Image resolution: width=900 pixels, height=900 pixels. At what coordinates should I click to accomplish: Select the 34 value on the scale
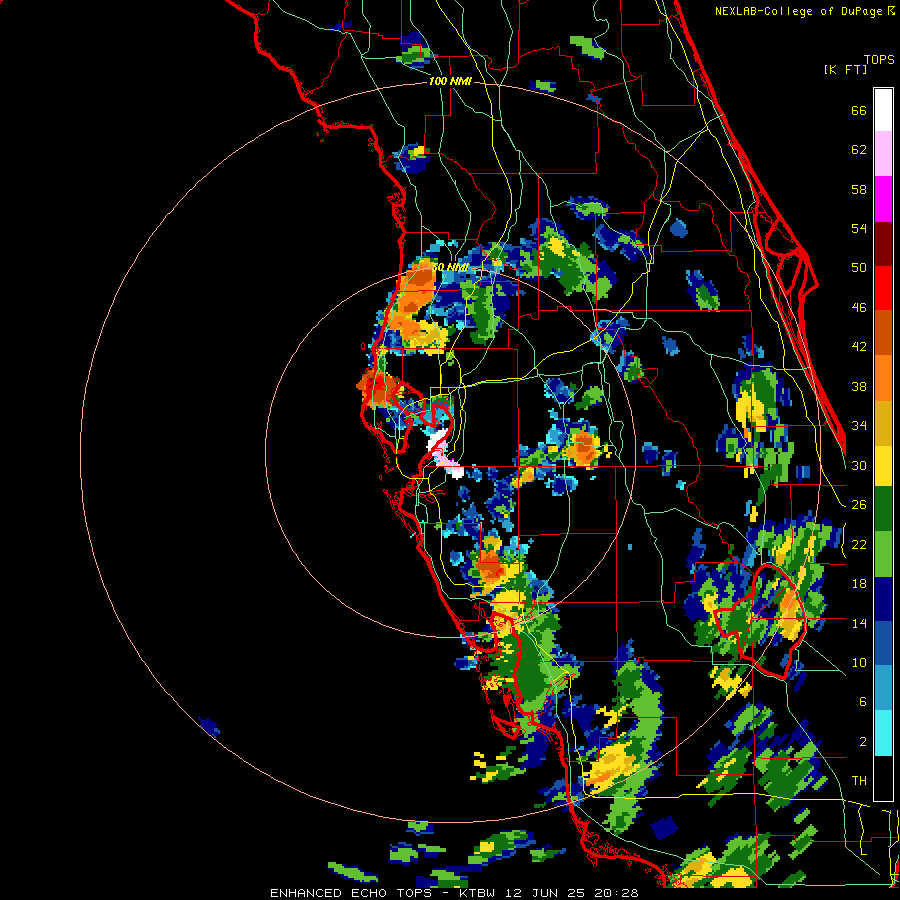pyautogui.click(x=859, y=425)
